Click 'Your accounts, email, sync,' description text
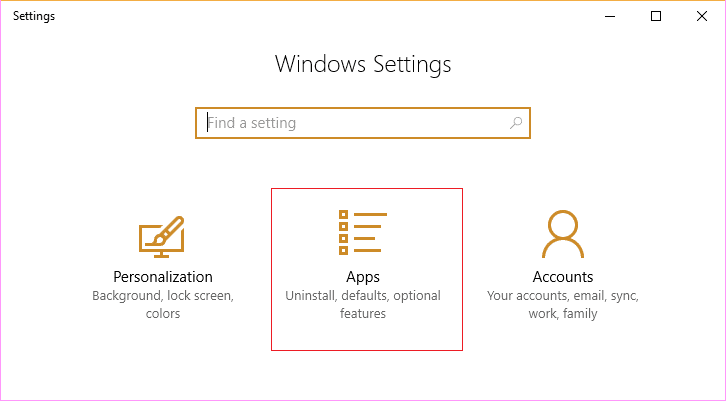The width and height of the screenshot is (726, 401). click(x=562, y=296)
